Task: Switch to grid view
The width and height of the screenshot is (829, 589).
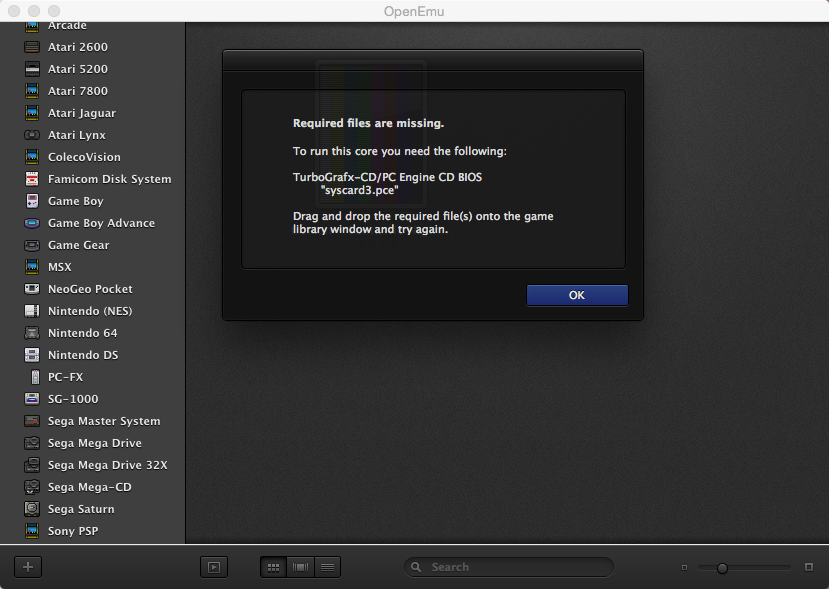Action: pyautogui.click(x=273, y=567)
